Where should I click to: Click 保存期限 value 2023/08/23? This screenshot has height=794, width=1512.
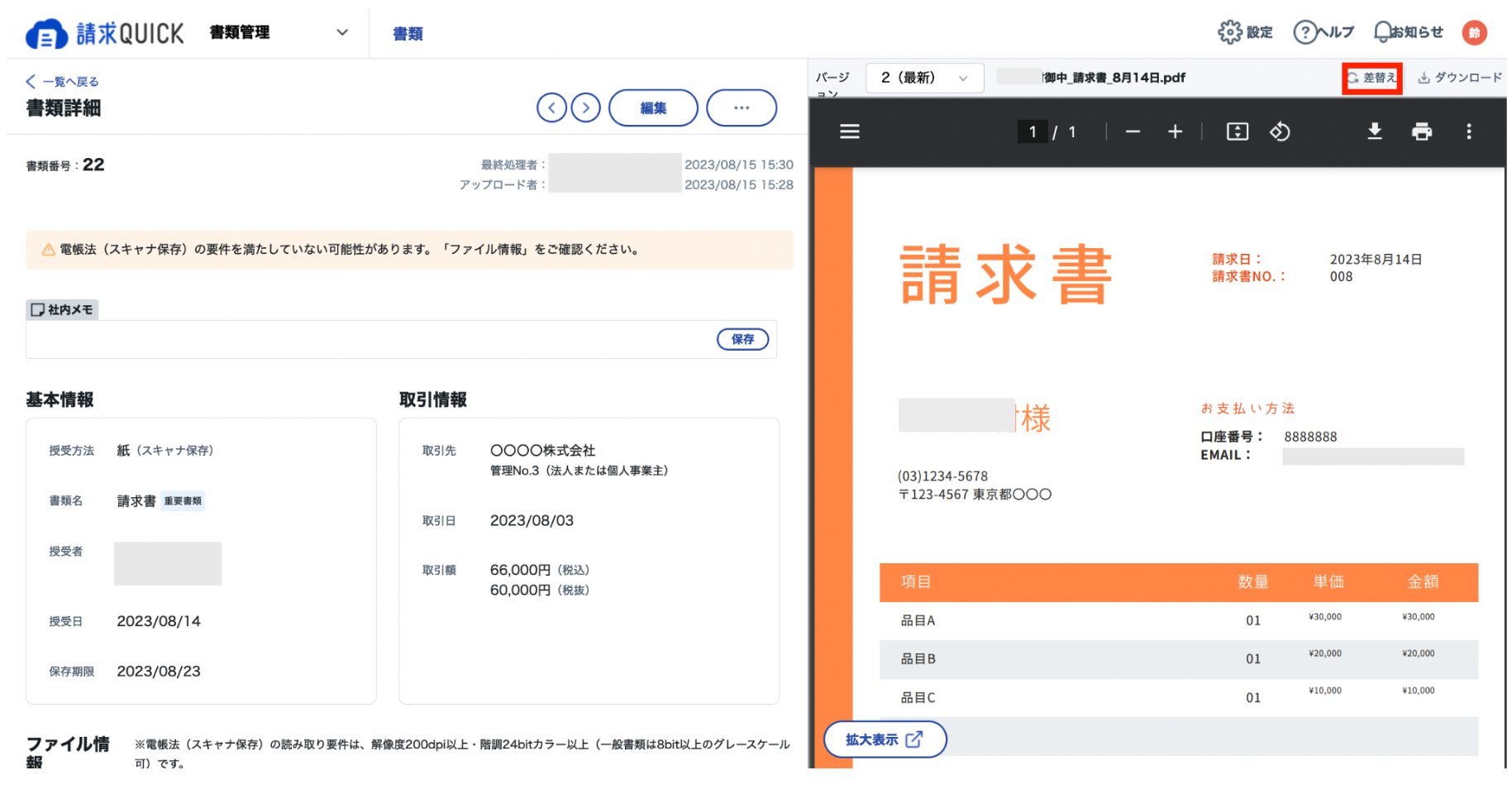click(159, 672)
